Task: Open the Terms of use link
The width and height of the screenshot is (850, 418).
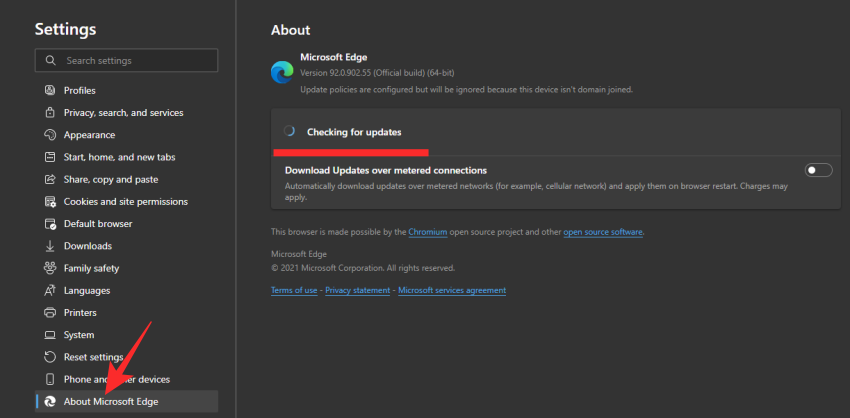Action: click(294, 290)
